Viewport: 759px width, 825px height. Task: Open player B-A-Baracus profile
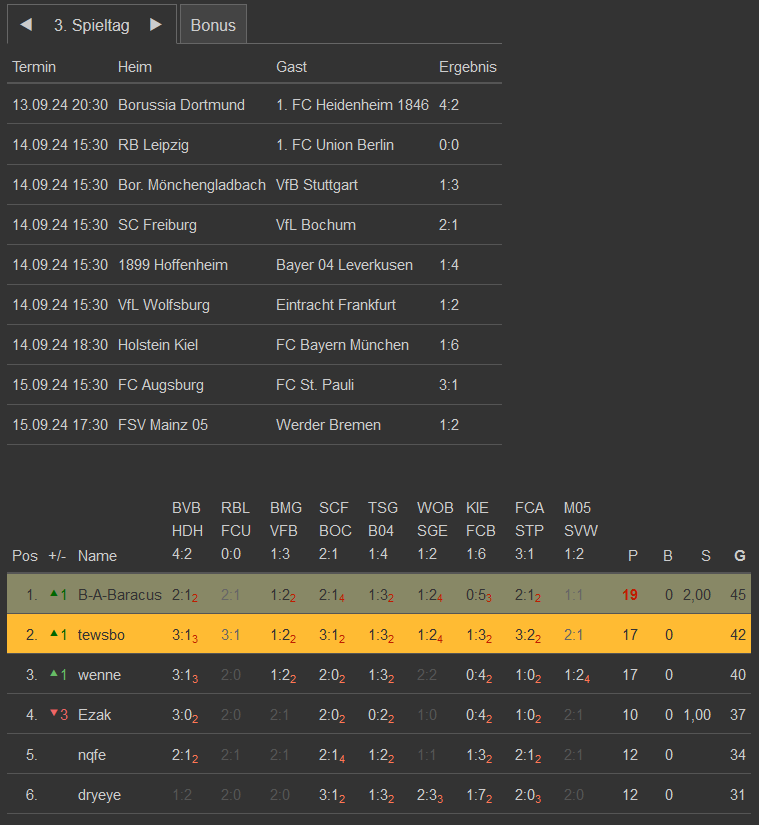pyautogui.click(x=119, y=595)
